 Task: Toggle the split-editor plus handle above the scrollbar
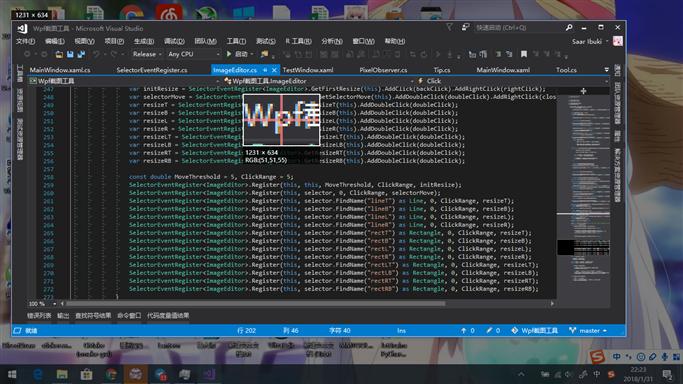583,91
